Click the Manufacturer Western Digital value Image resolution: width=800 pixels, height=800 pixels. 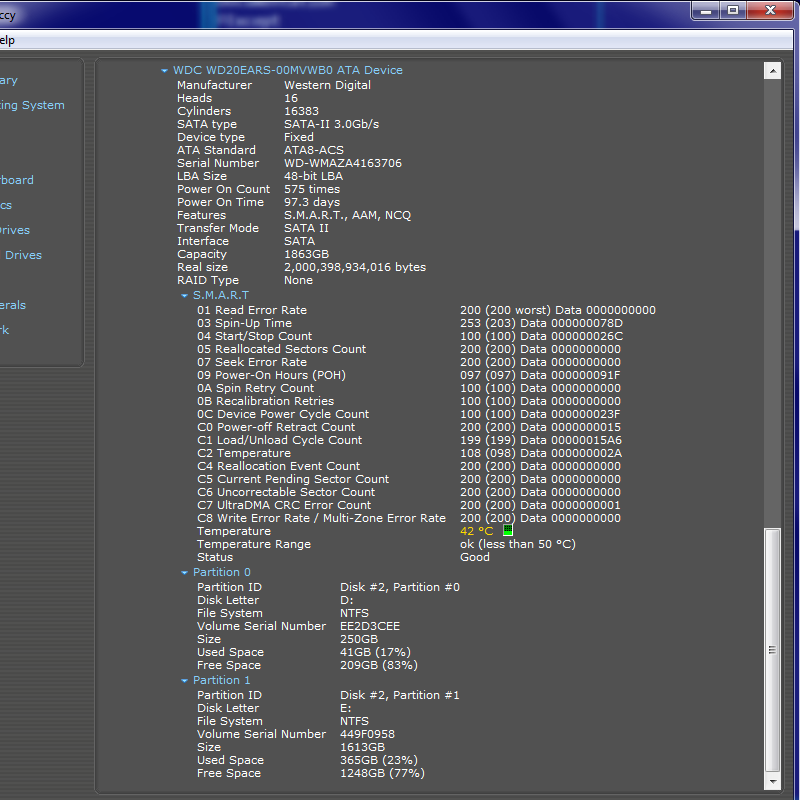tap(327, 85)
